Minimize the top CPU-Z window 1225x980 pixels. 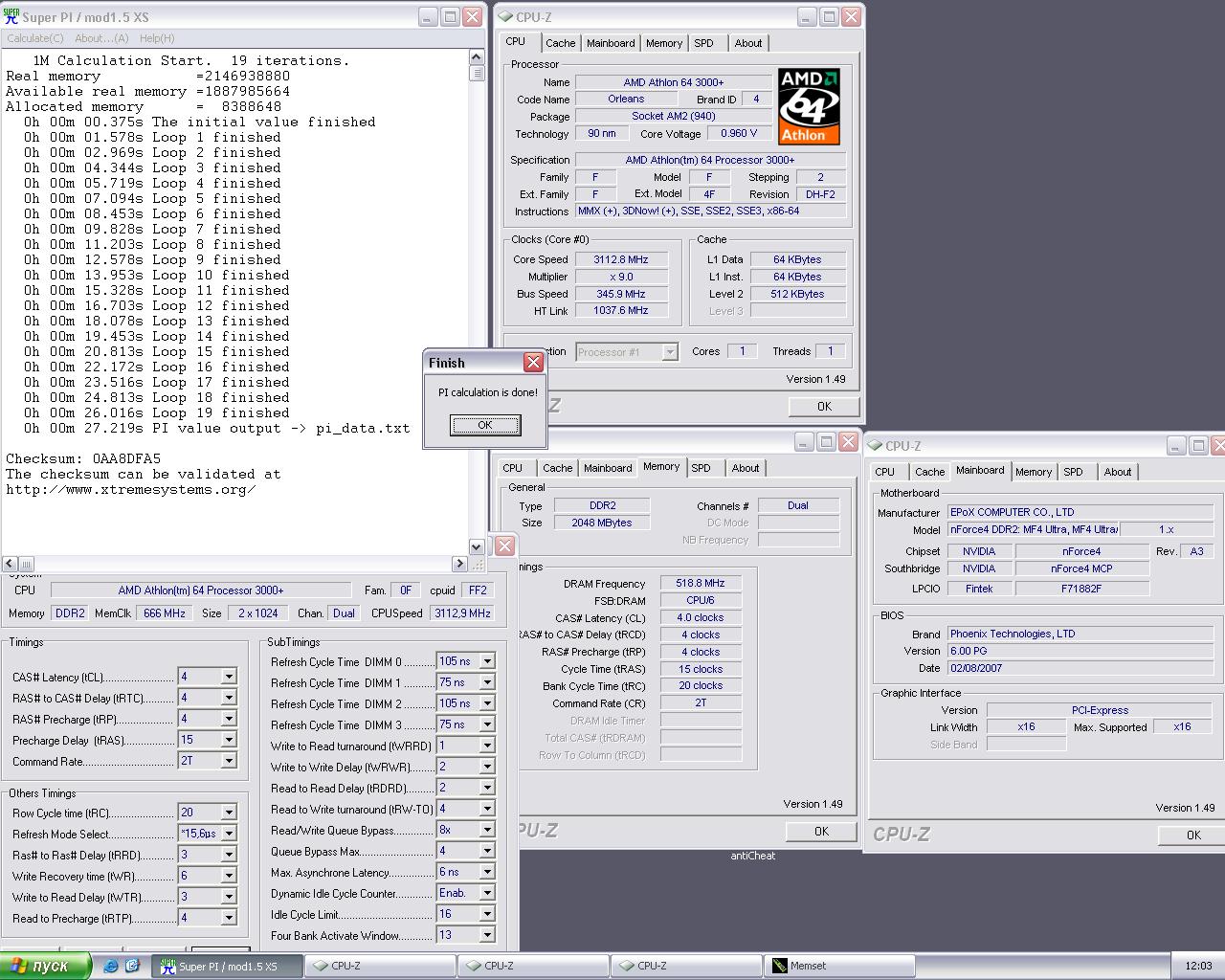pos(807,17)
